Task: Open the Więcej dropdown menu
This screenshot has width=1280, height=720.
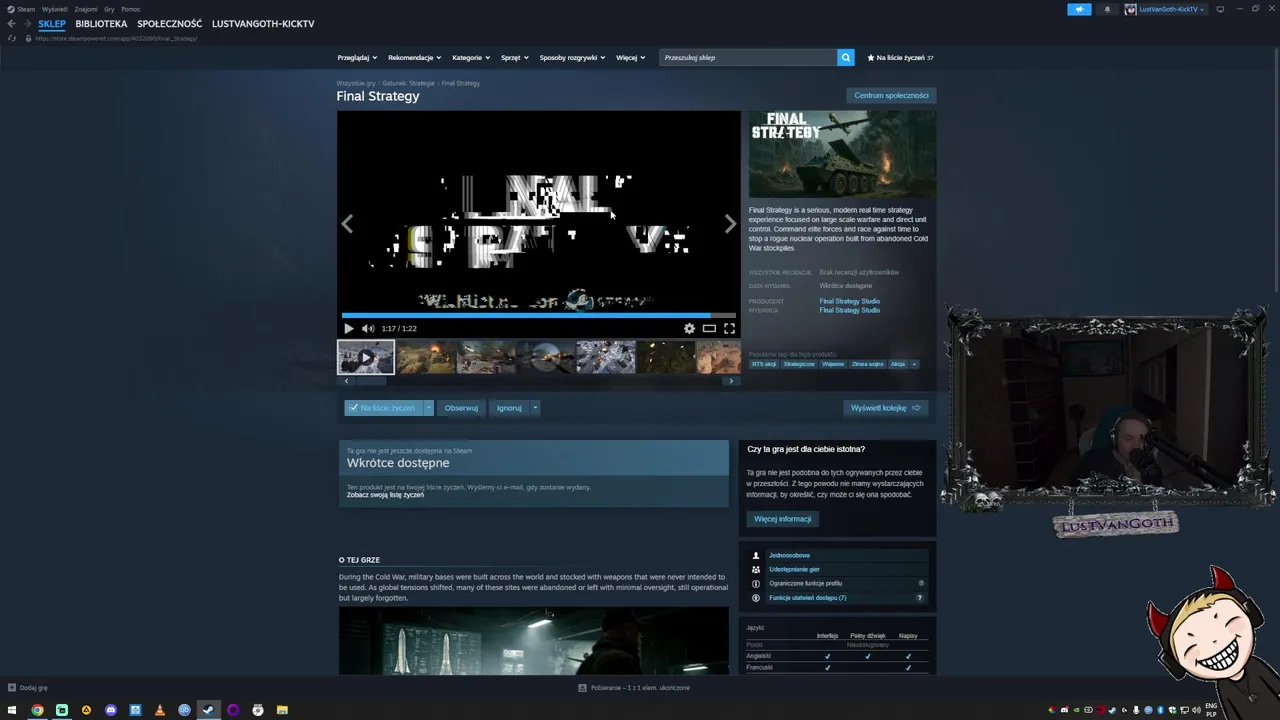Action: 630,57
